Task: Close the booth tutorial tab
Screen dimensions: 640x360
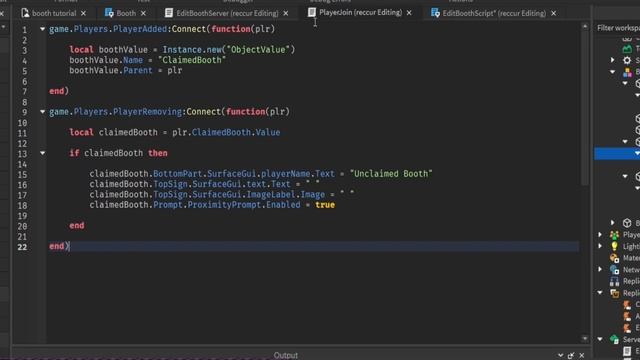Action: [83, 13]
